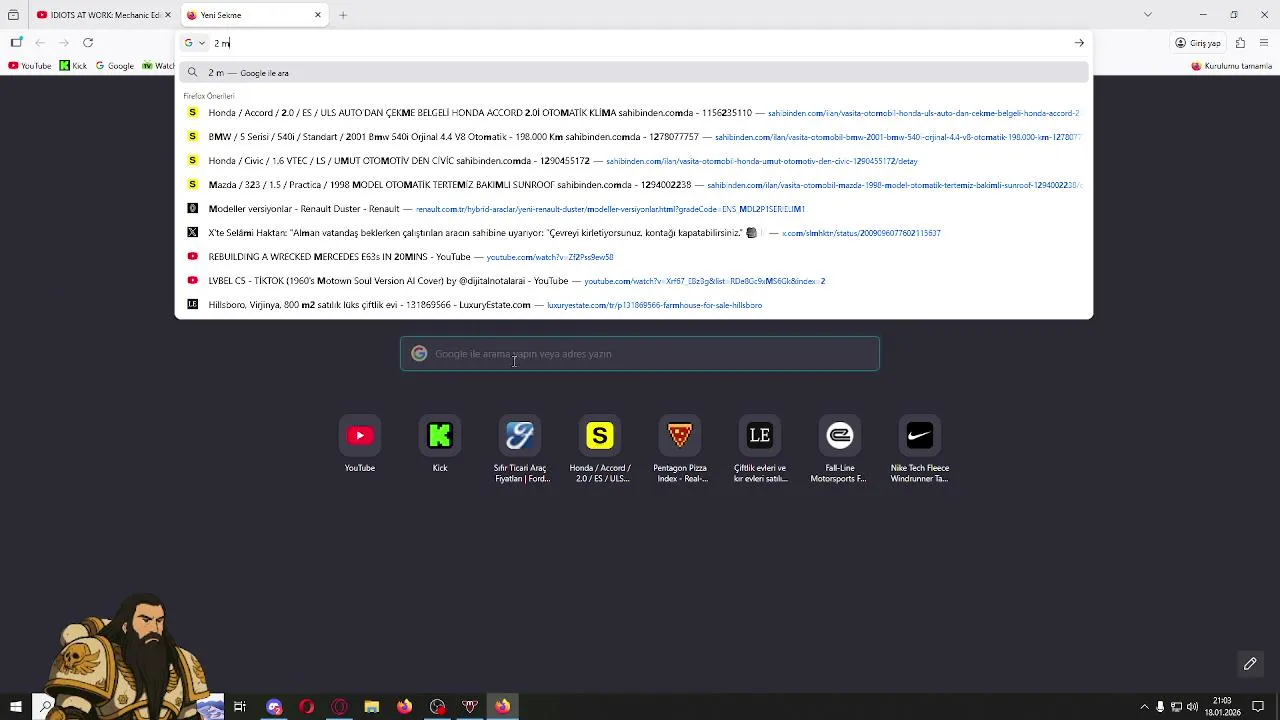Image resolution: width=1280 pixels, height=720 pixels.
Task: Open the Google search engine selector dropdown
Action: (x=194, y=43)
